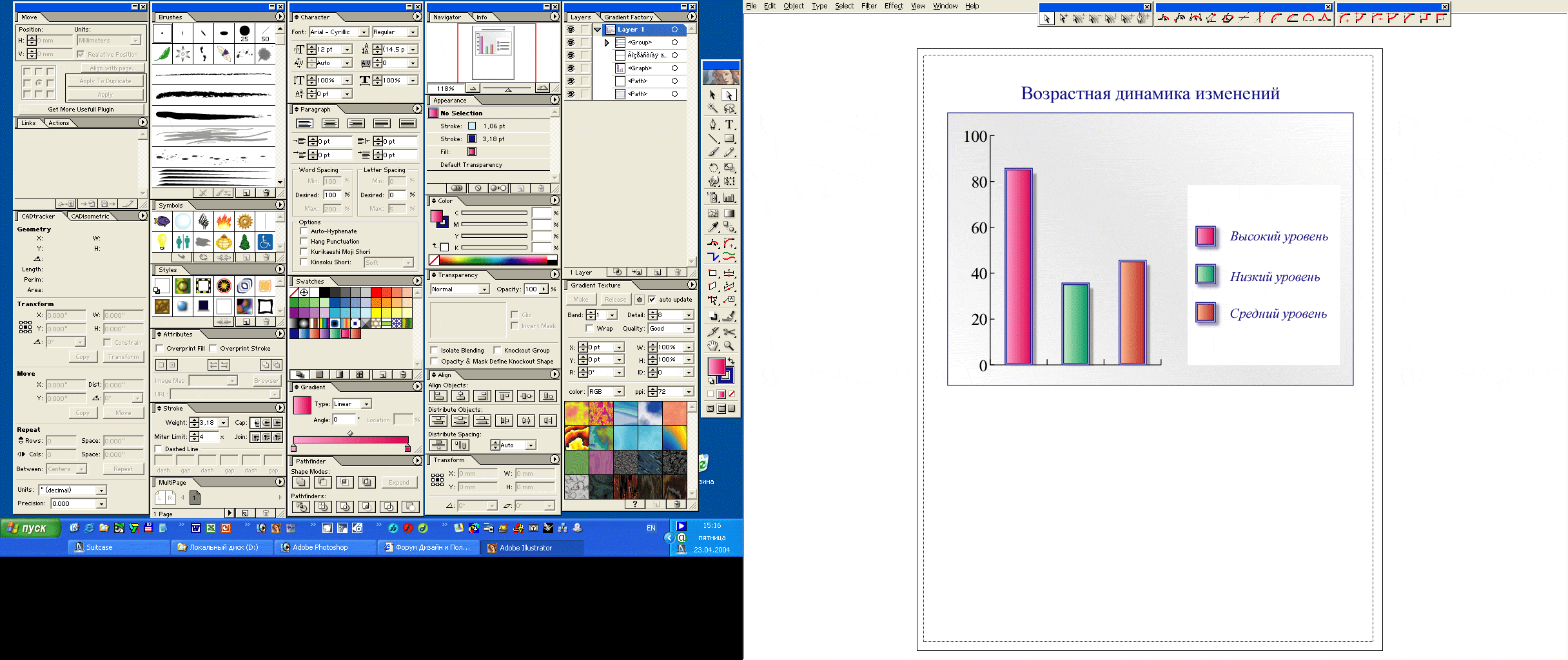Viewport: 1568px width, 660px height.
Task: Select the Pen tool
Action: (712, 124)
